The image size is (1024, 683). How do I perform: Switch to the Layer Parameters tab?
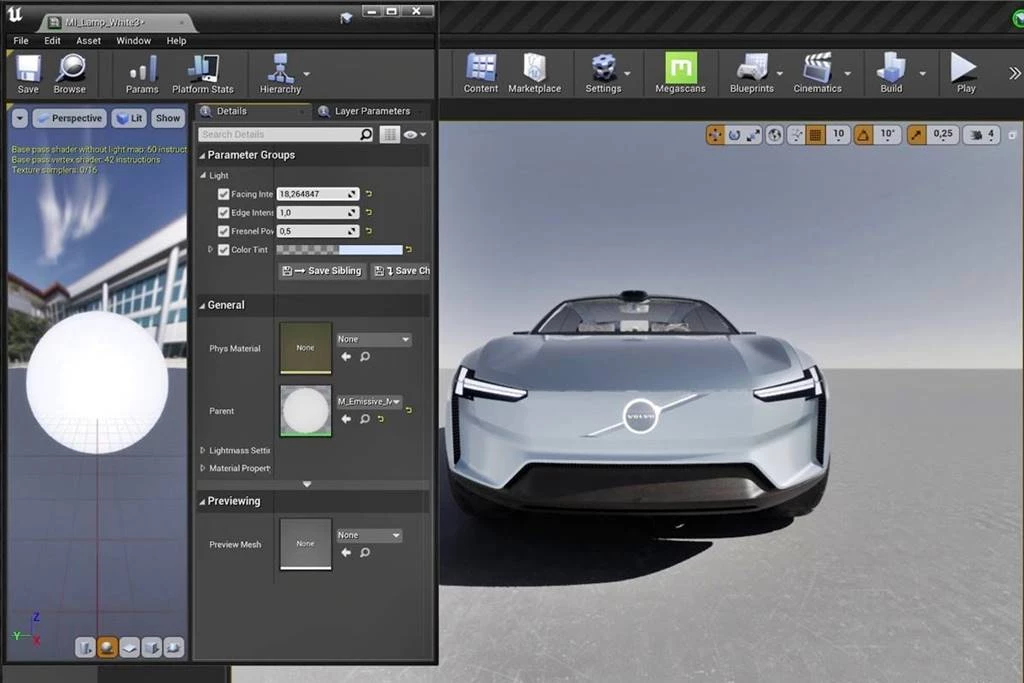[x=371, y=111]
